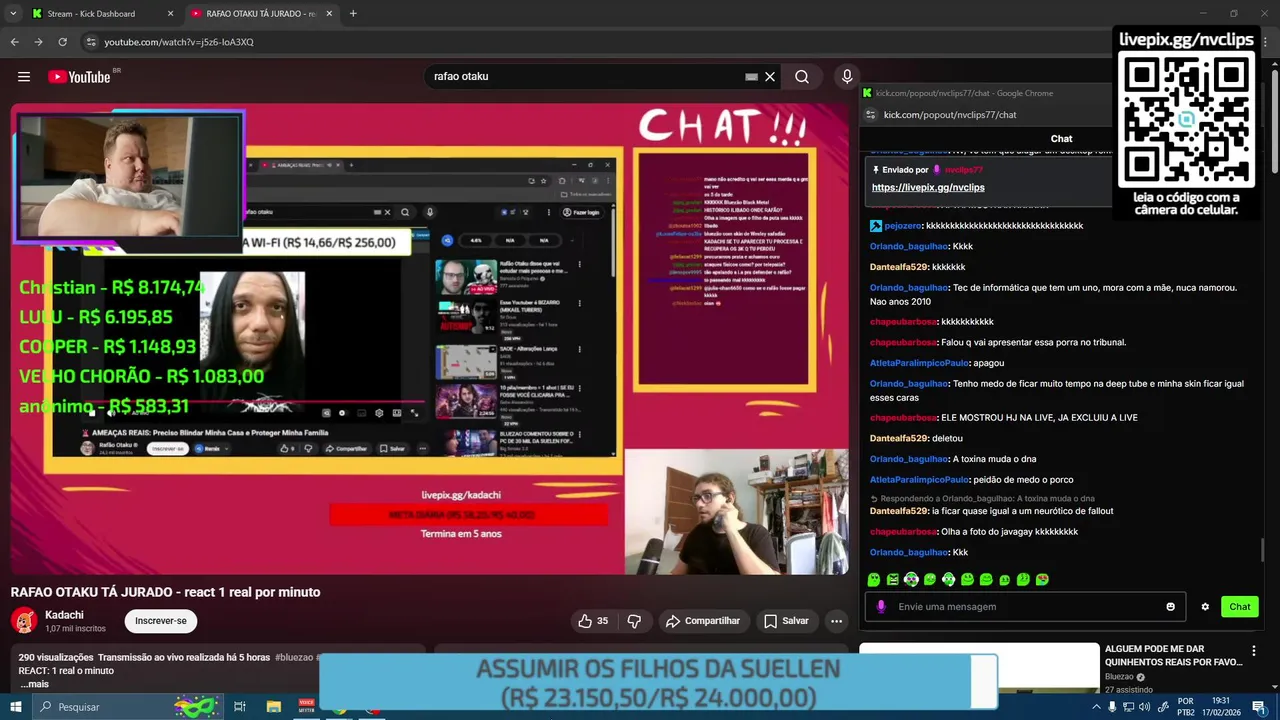Go to the YouTube home logo
This screenshot has height=720, width=1280.
pyautogui.click(x=79, y=77)
